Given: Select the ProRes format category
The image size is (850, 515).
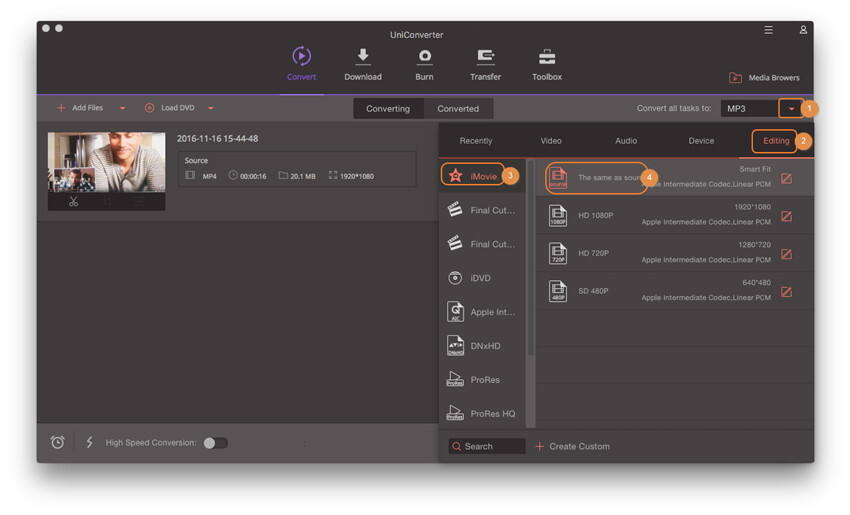Looking at the screenshot, I should click(480, 379).
